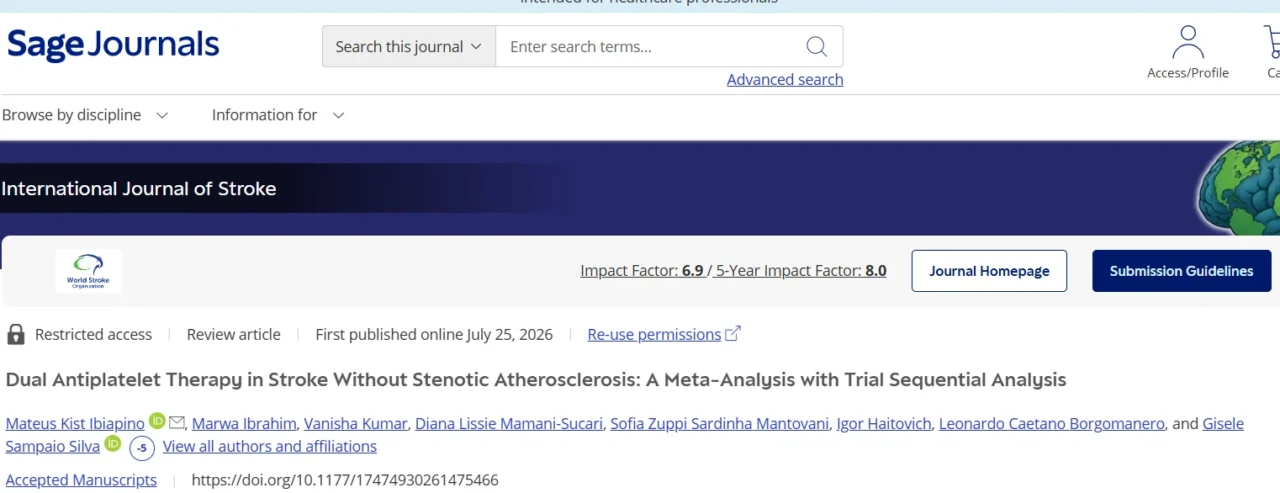The height and width of the screenshot is (493, 1280).
Task: Open author Leonardo Caetano Borgomanero
Action: pyautogui.click(x=1052, y=424)
